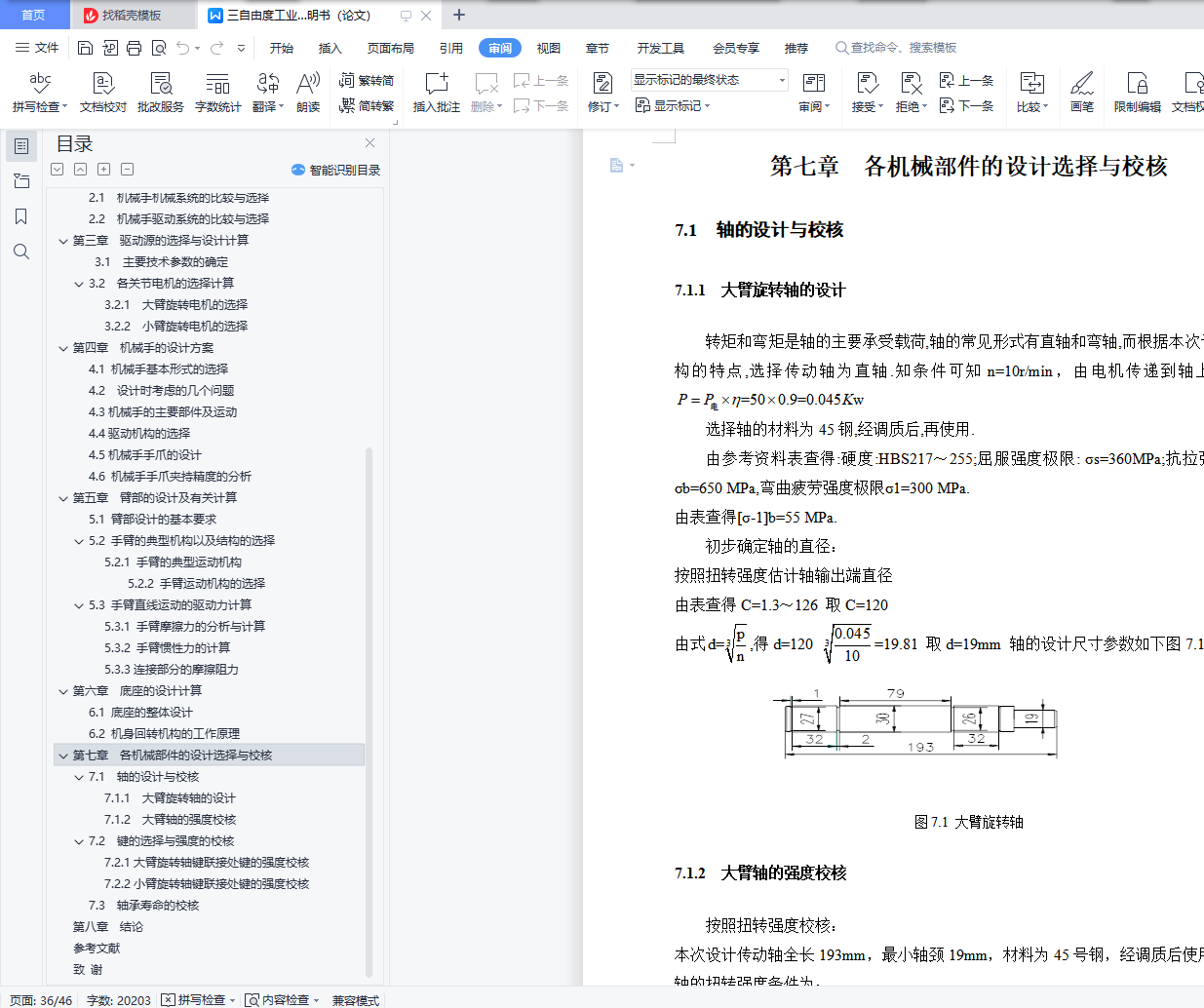Click the minus icon under the 目录 heading
The height and width of the screenshot is (1008, 1204).
[x=127, y=169]
